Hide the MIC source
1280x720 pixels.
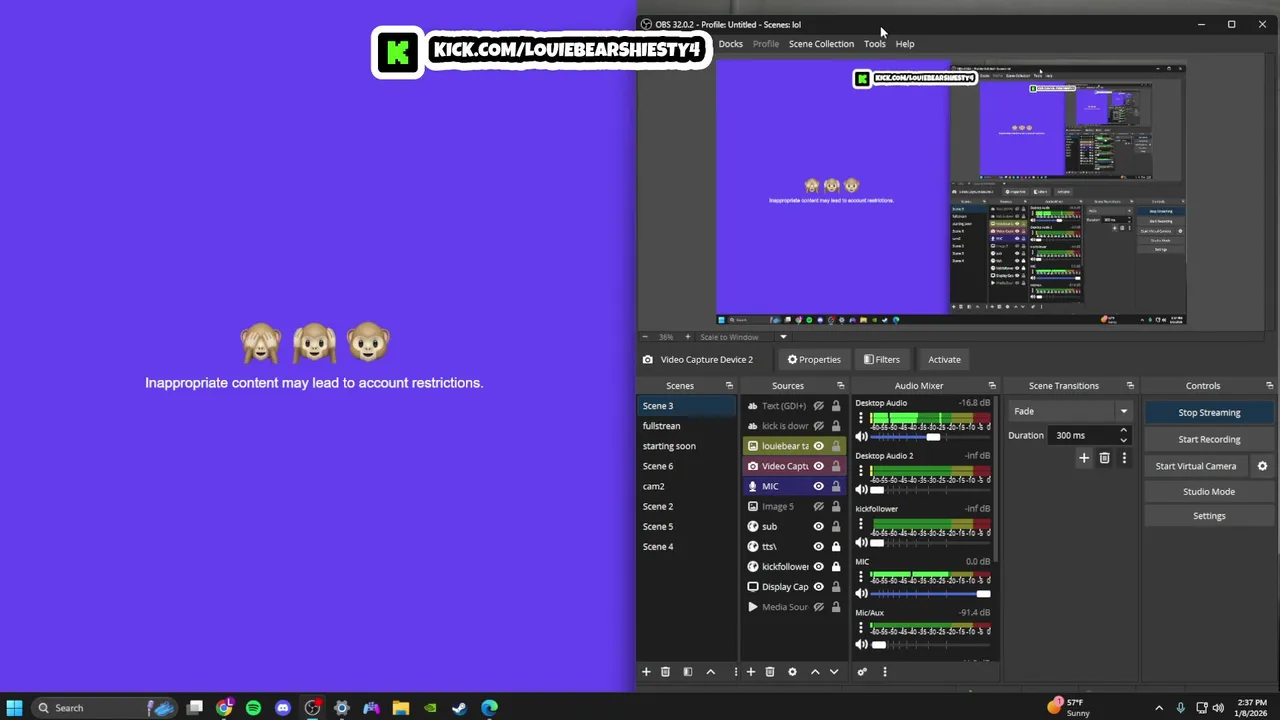pos(818,486)
